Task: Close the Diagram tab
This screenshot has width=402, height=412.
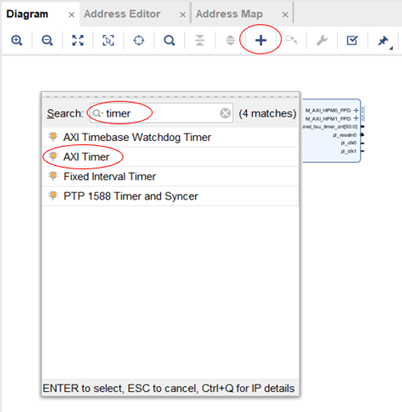Action: click(71, 15)
